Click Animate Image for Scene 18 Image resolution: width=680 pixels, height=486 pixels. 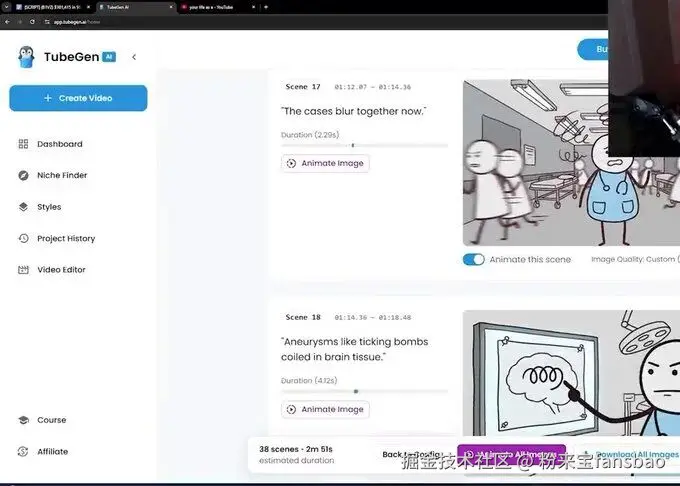click(325, 409)
